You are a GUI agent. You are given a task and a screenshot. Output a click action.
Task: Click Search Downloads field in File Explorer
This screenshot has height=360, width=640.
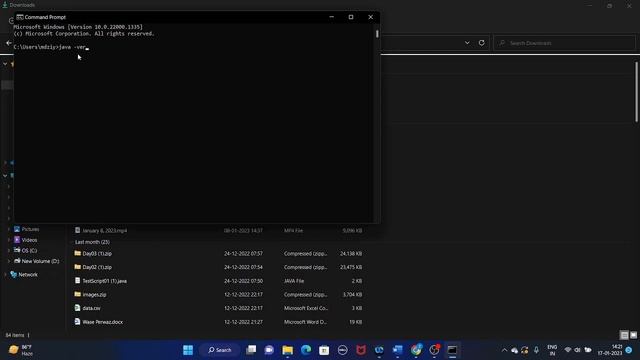click(565, 43)
